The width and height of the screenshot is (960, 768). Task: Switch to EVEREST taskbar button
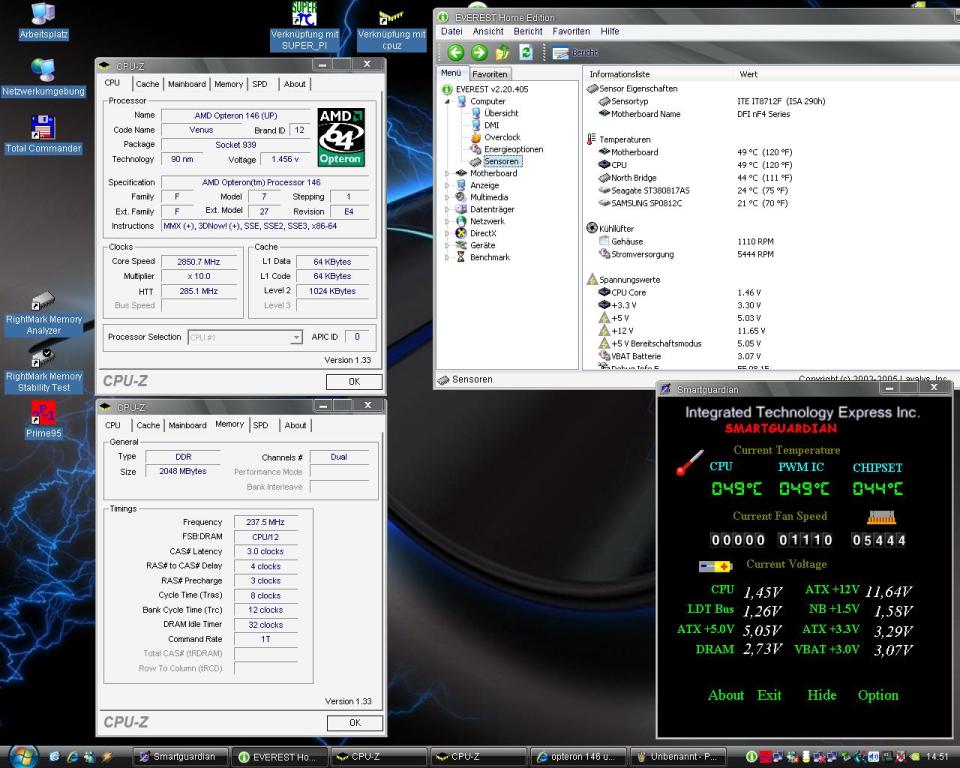point(281,757)
